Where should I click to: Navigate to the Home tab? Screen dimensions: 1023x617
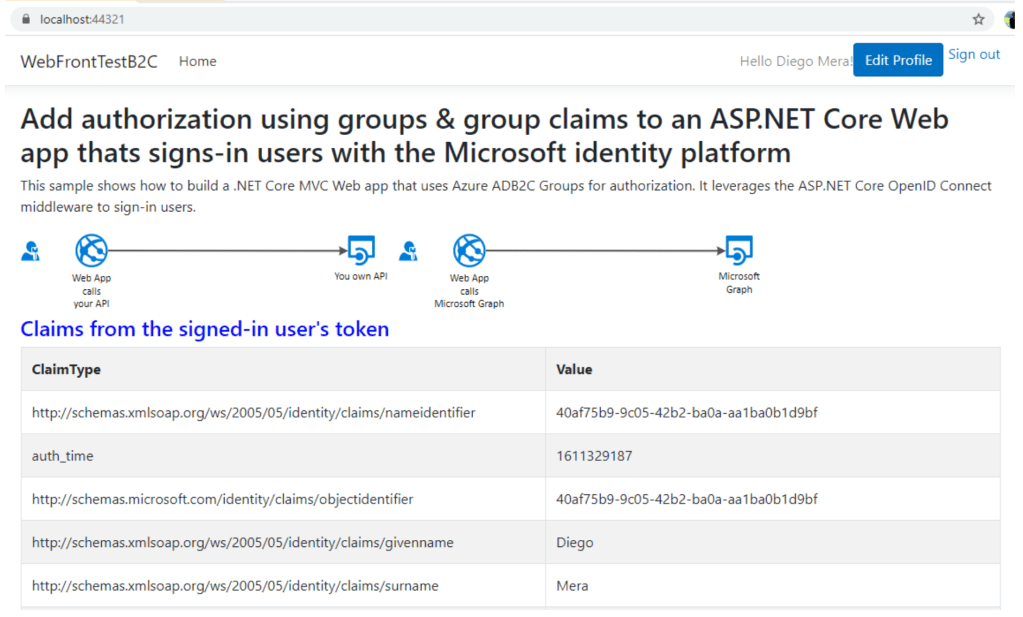coord(197,61)
